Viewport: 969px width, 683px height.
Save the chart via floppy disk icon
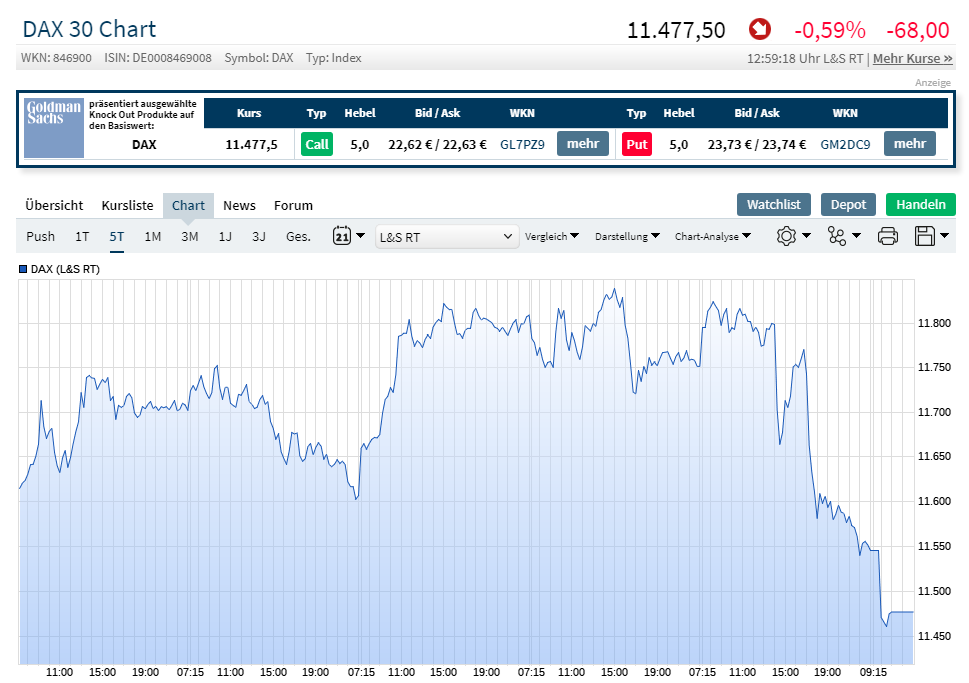pyautogui.click(x=925, y=235)
